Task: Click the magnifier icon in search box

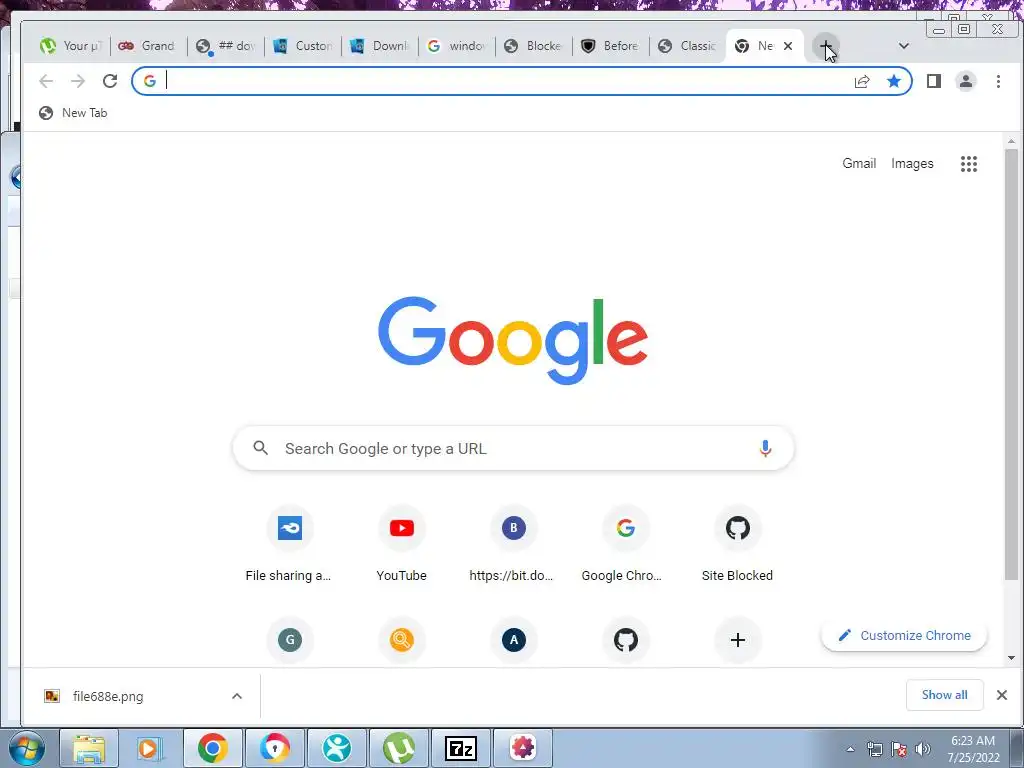Action: click(x=261, y=448)
